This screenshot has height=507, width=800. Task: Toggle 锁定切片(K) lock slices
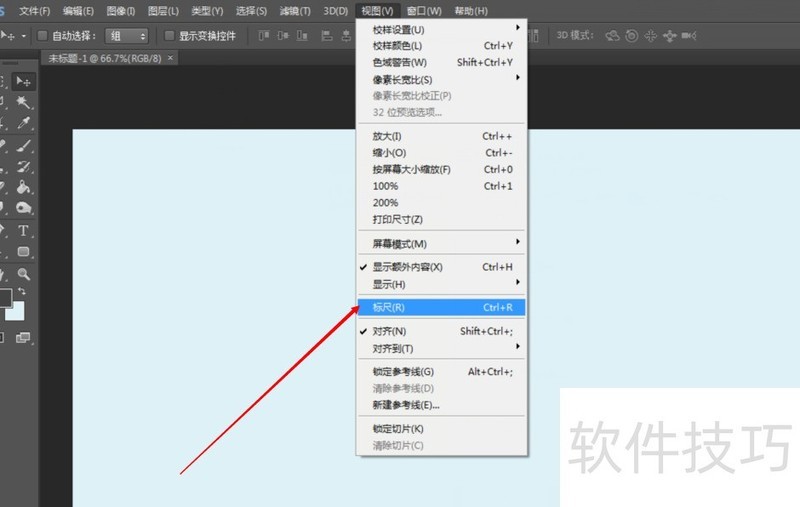[x=441, y=428]
